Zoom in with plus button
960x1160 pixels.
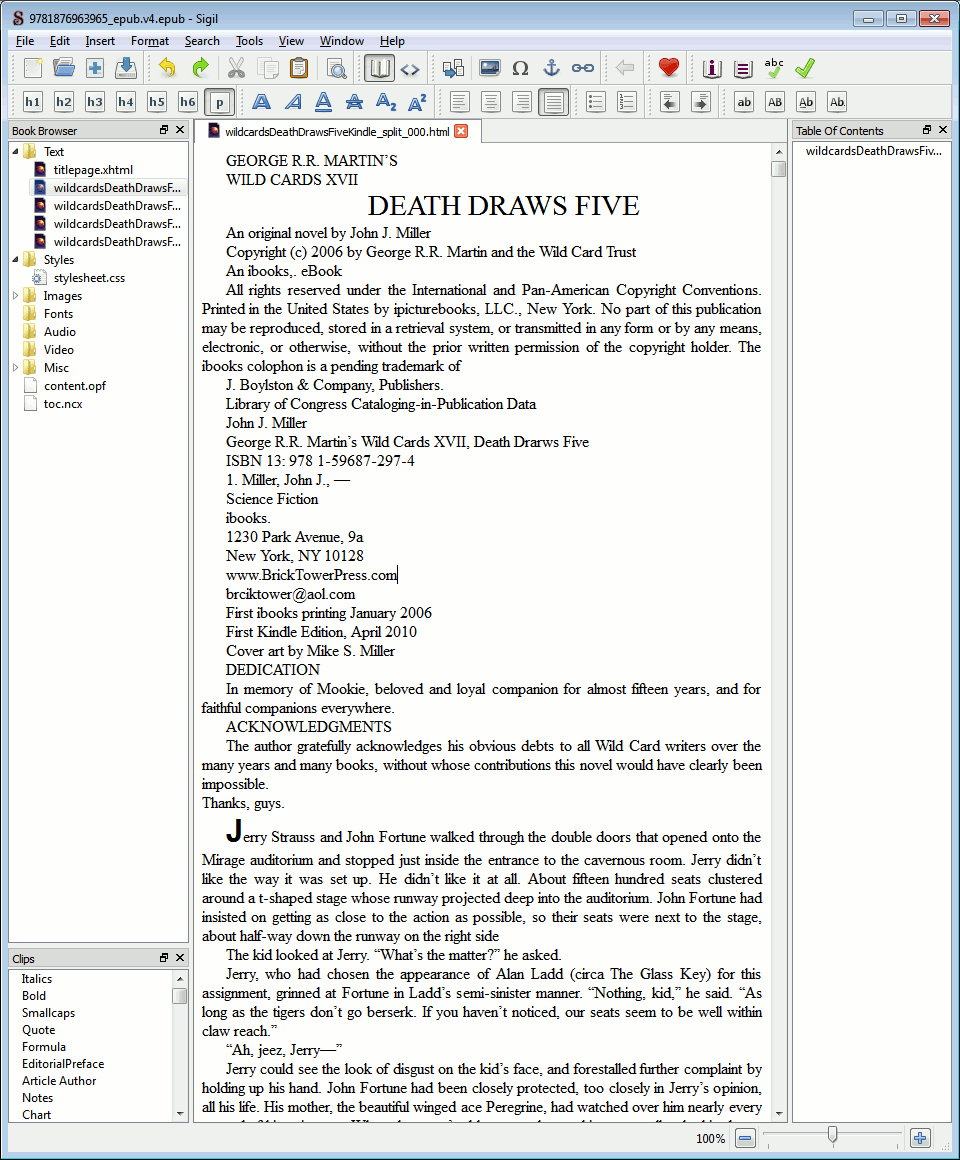[920, 1138]
